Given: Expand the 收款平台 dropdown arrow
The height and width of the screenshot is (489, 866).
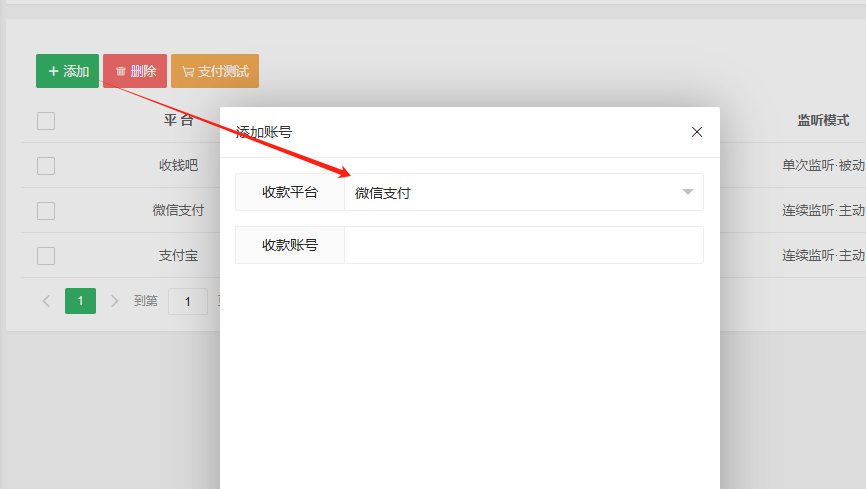Looking at the screenshot, I should (x=687, y=192).
